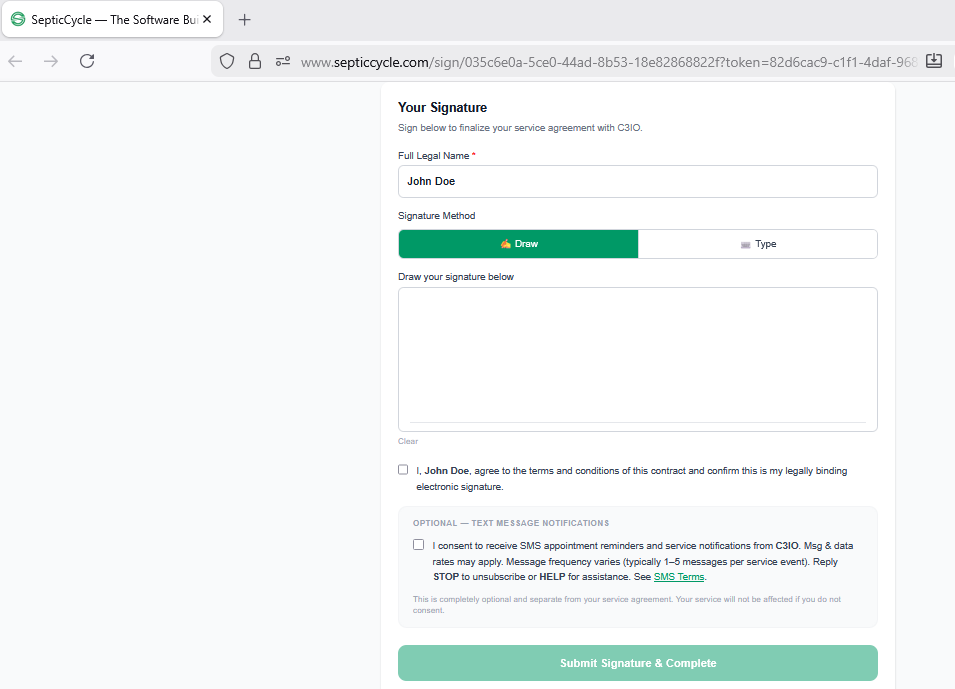955x689 pixels.
Task: Reload the current page
Action: (x=87, y=61)
